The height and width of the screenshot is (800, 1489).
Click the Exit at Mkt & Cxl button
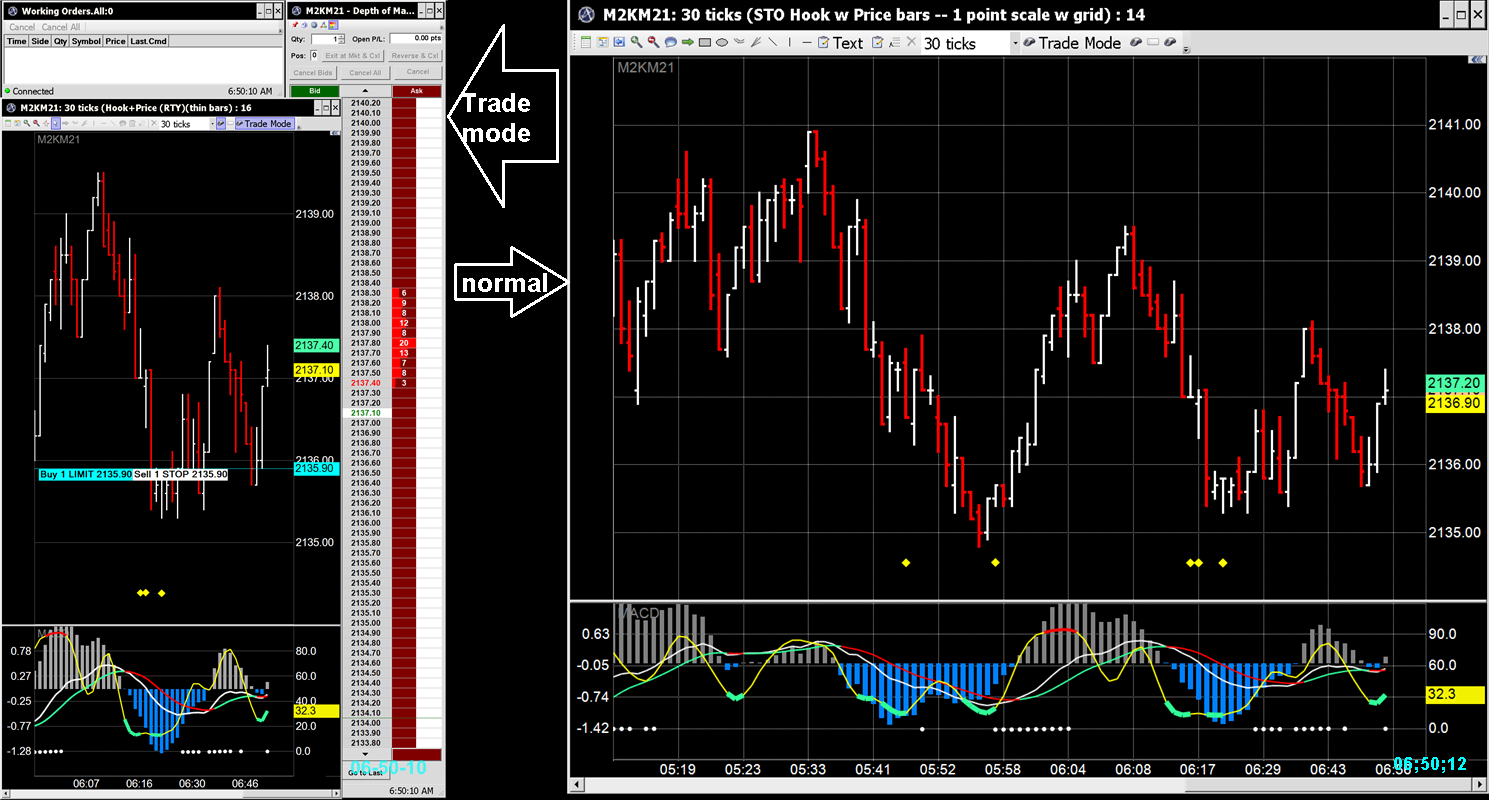pos(352,56)
